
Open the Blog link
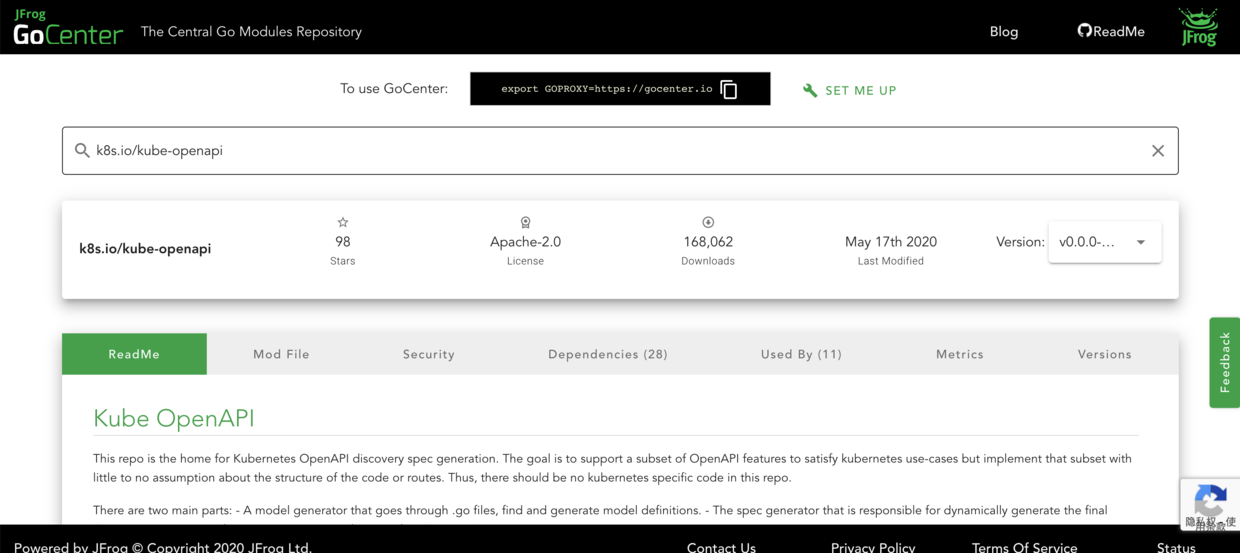coord(1004,31)
